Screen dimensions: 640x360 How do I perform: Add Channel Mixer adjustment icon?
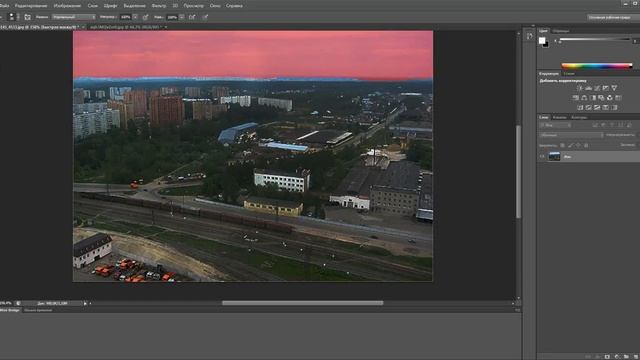click(x=610, y=98)
